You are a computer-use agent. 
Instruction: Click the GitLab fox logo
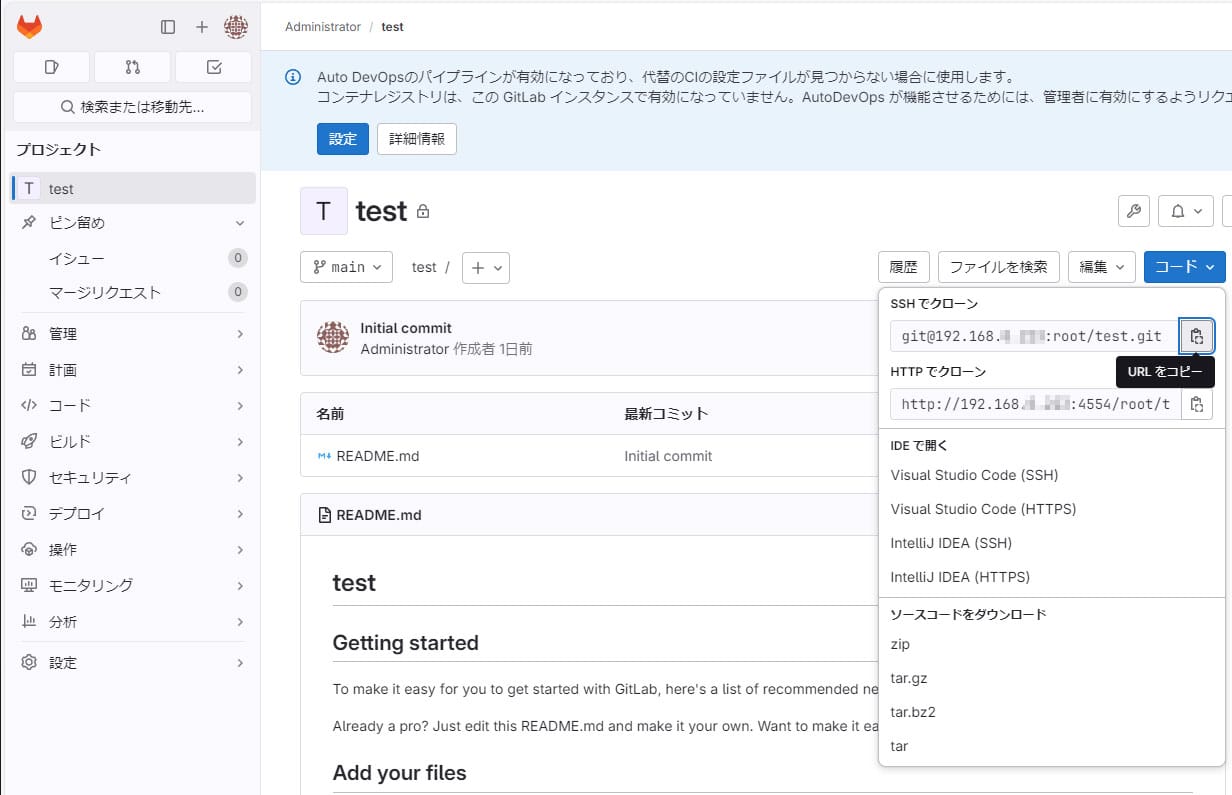tap(29, 26)
